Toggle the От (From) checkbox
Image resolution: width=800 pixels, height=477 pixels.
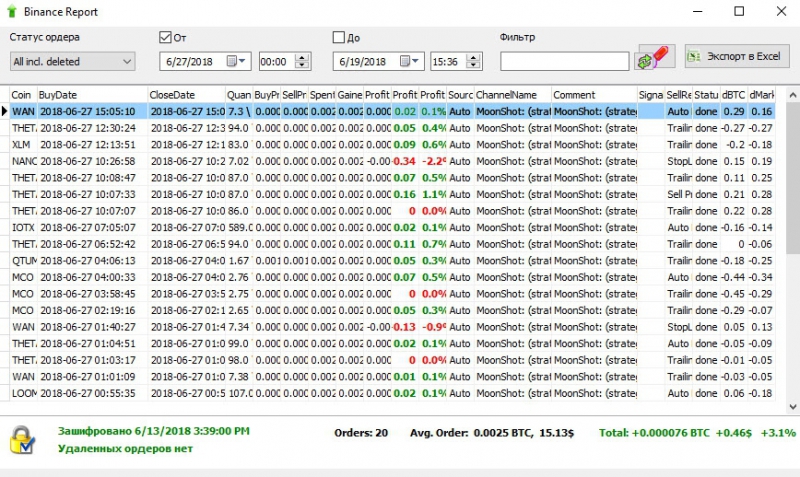click(x=165, y=37)
